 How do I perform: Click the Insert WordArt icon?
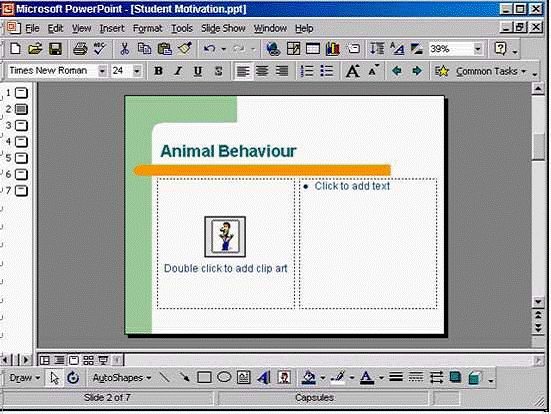[264, 378]
